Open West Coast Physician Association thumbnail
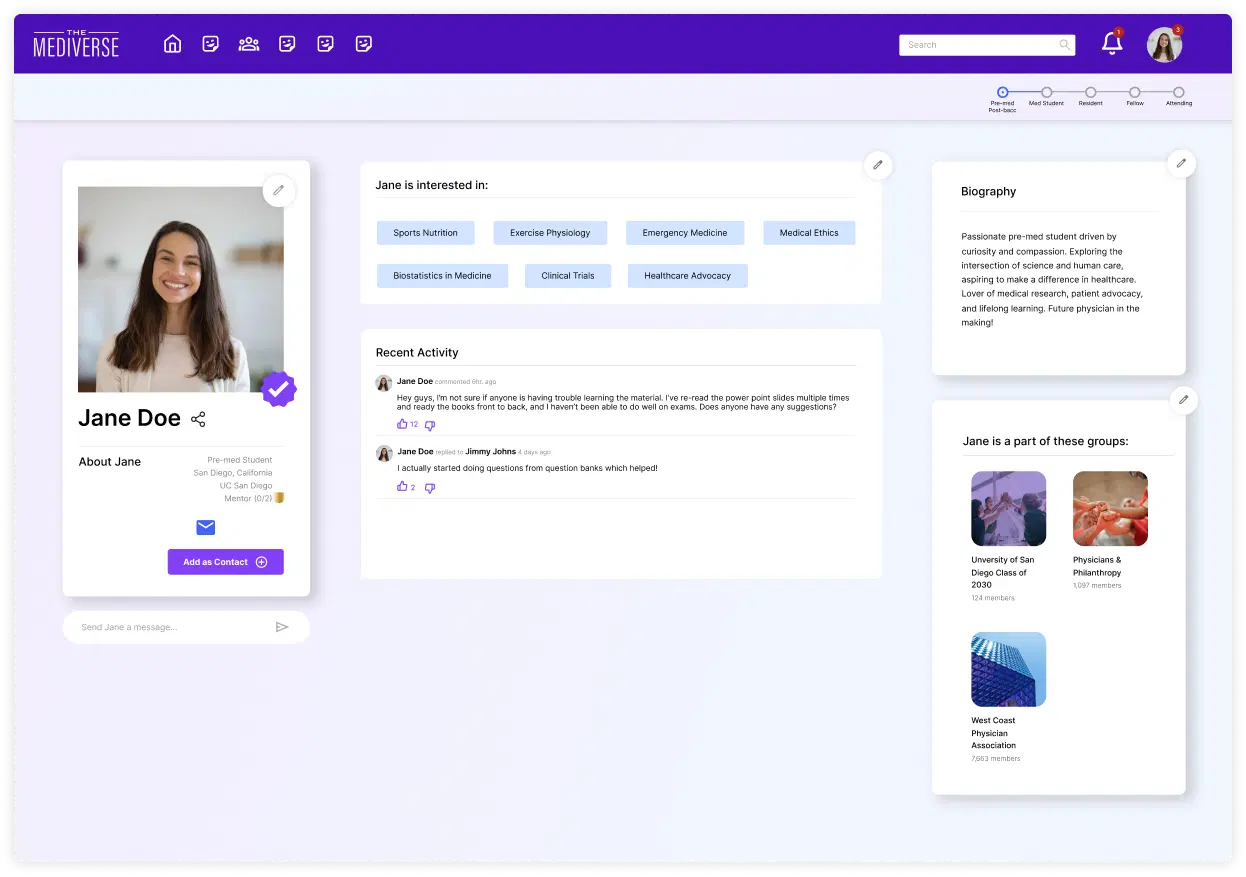Viewport: 1246px width, 877px height. 1009,669
